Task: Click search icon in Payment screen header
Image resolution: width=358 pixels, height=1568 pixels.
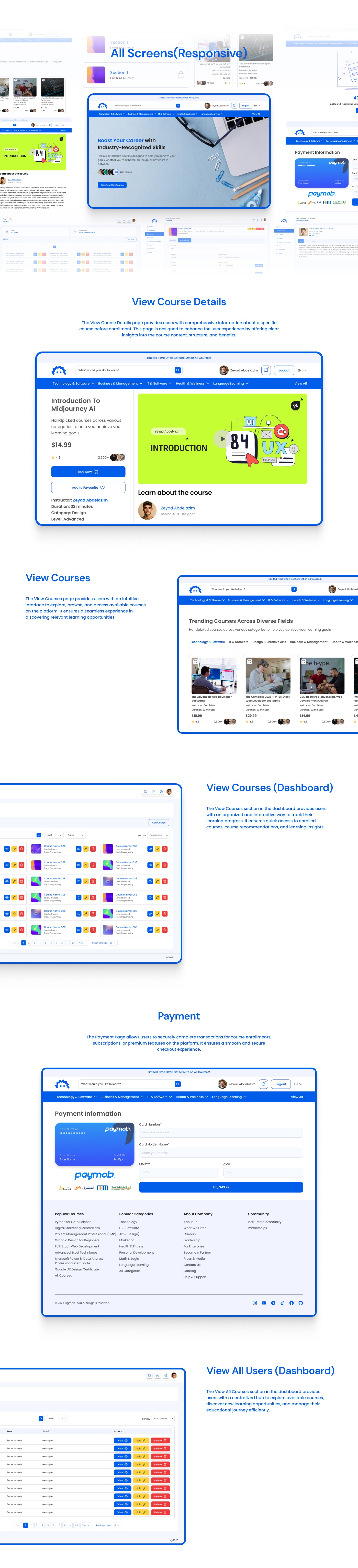Action: pyautogui.click(x=178, y=1084)
